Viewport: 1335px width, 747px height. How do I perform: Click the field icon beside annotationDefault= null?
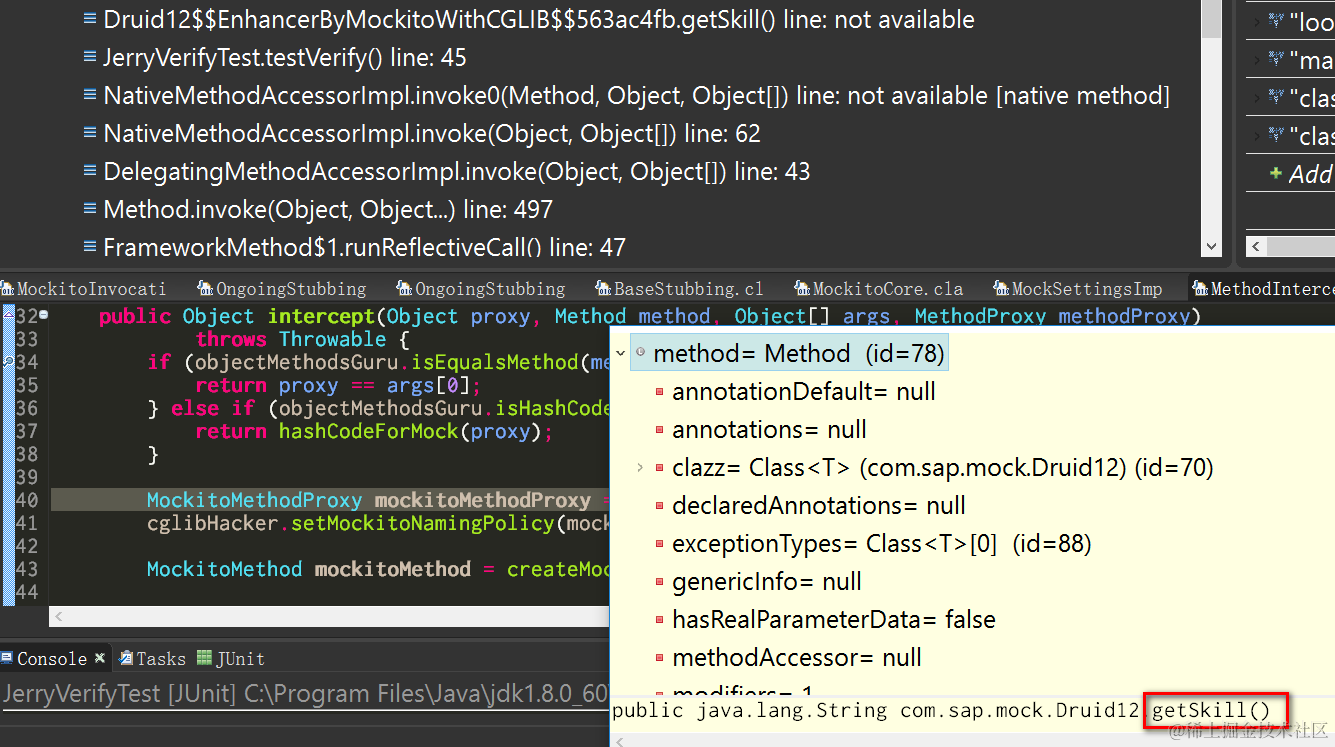point(659,392)
